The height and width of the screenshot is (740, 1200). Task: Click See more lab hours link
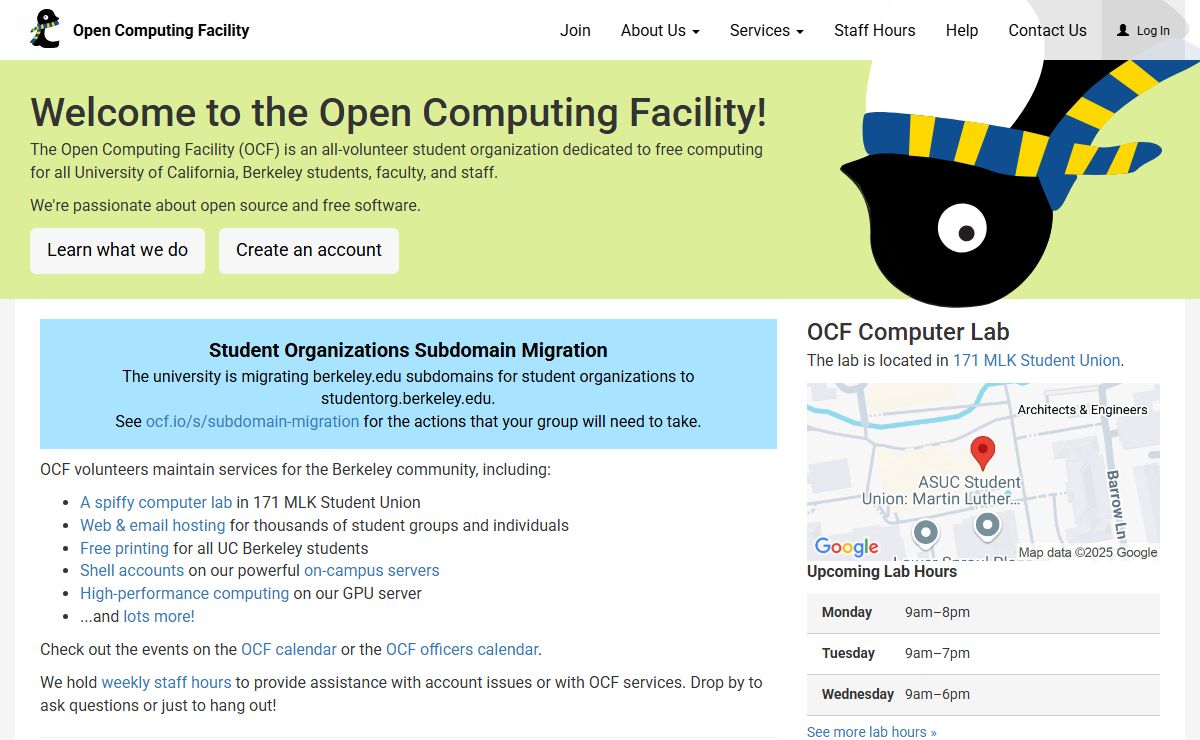pos(871,732)
